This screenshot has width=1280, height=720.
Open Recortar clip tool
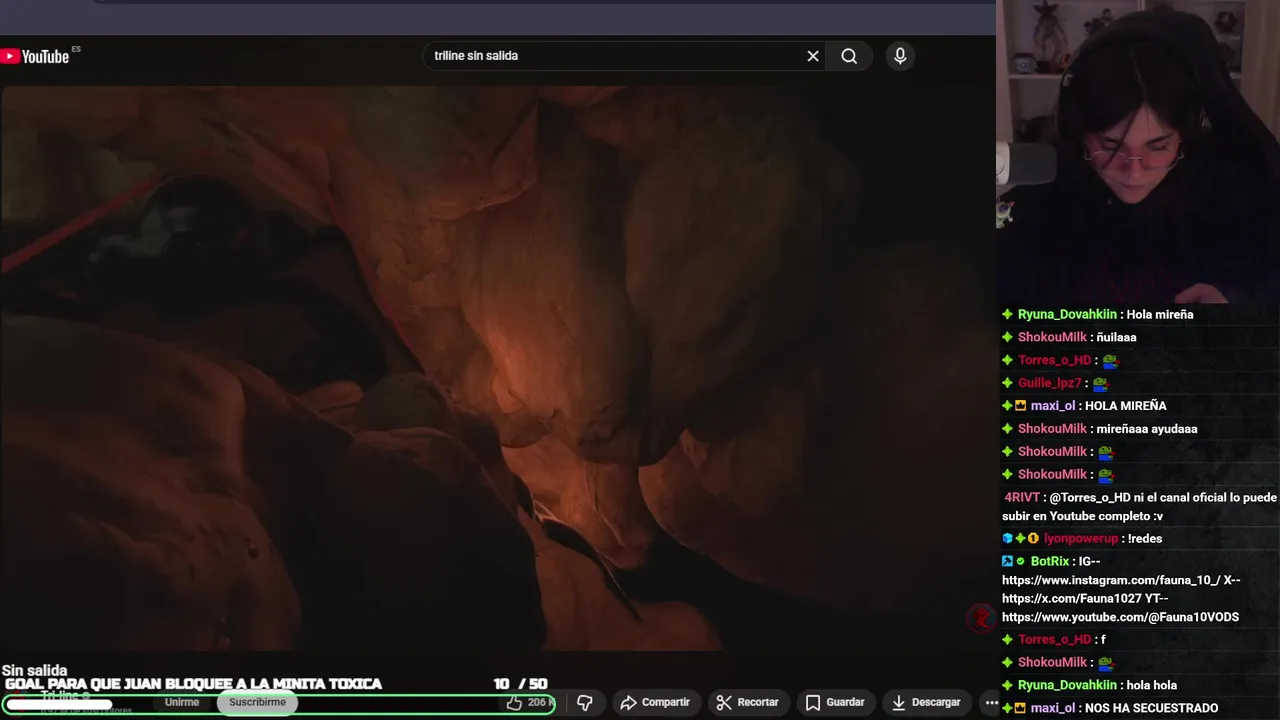pyautogui.click(x=747, y=703)
